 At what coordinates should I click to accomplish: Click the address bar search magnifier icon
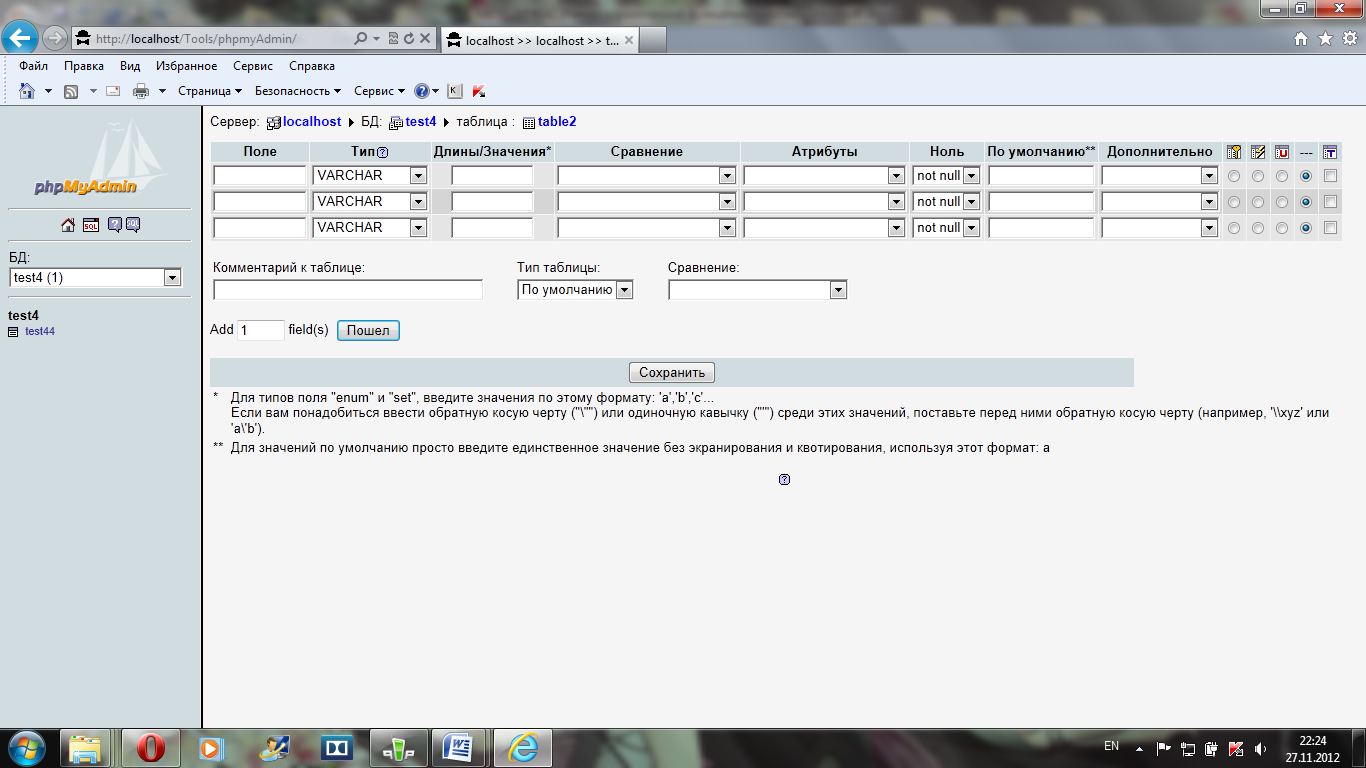(361, 39)
